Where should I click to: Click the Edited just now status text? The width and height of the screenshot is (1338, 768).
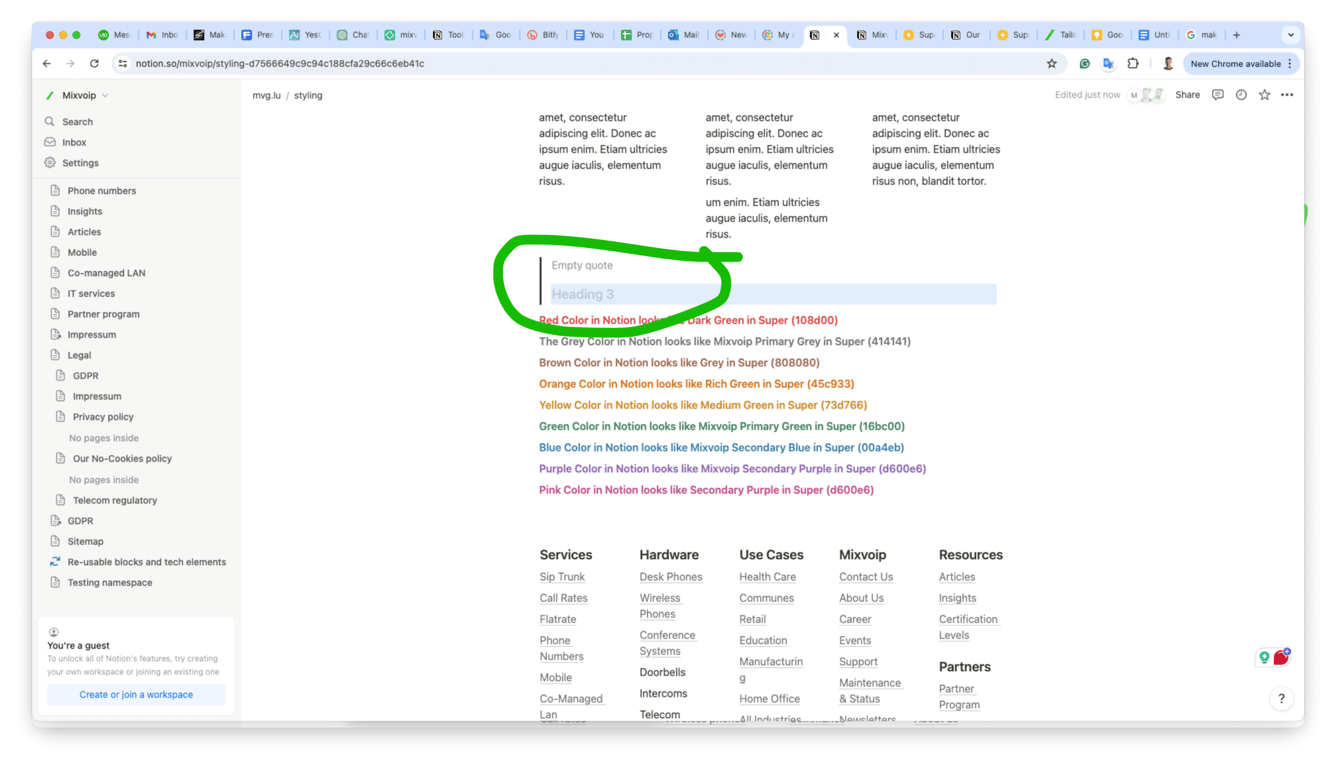1087,95
